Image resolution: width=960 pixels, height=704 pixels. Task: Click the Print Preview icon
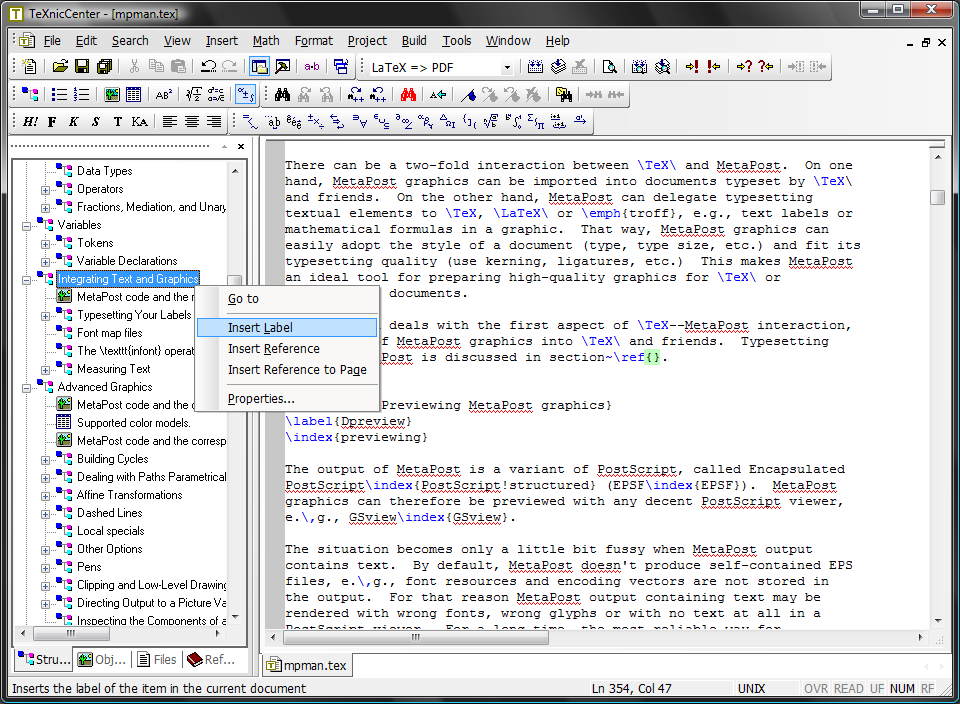point(609,66)
